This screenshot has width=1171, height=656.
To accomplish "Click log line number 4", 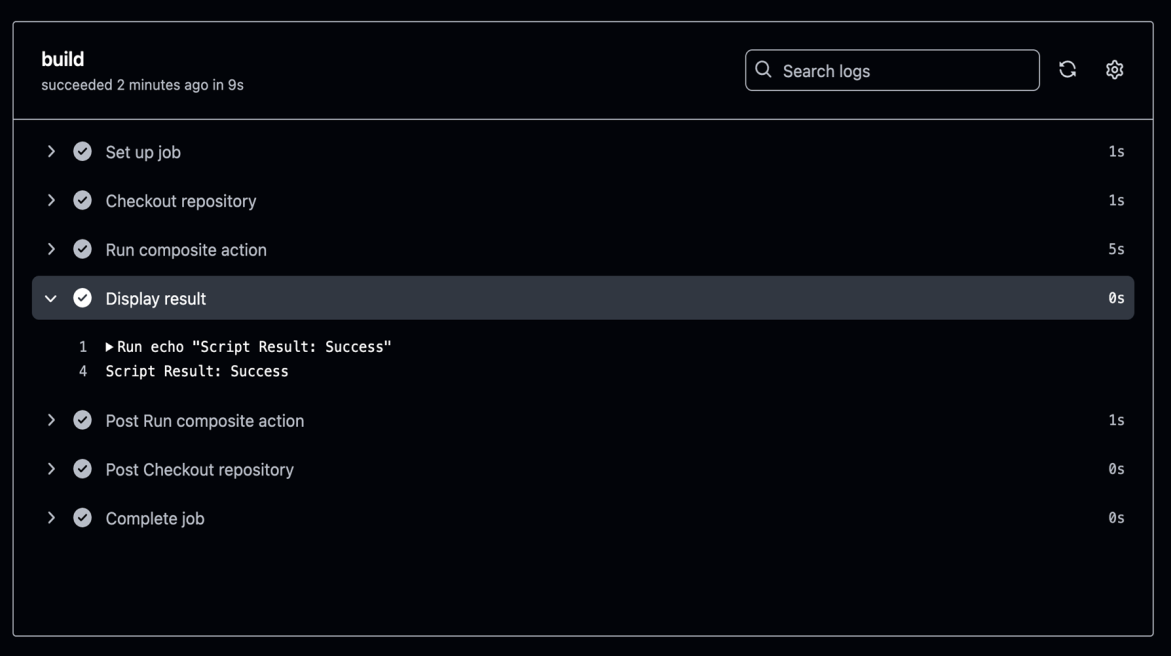I will (83, 371).
